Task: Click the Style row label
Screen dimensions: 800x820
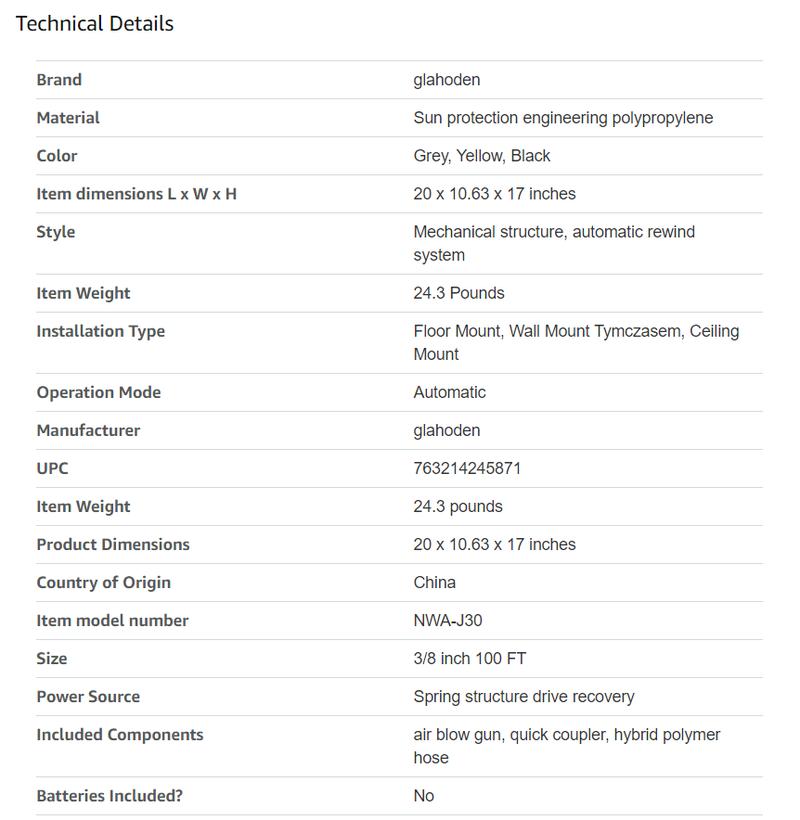Action: [56, 232]
